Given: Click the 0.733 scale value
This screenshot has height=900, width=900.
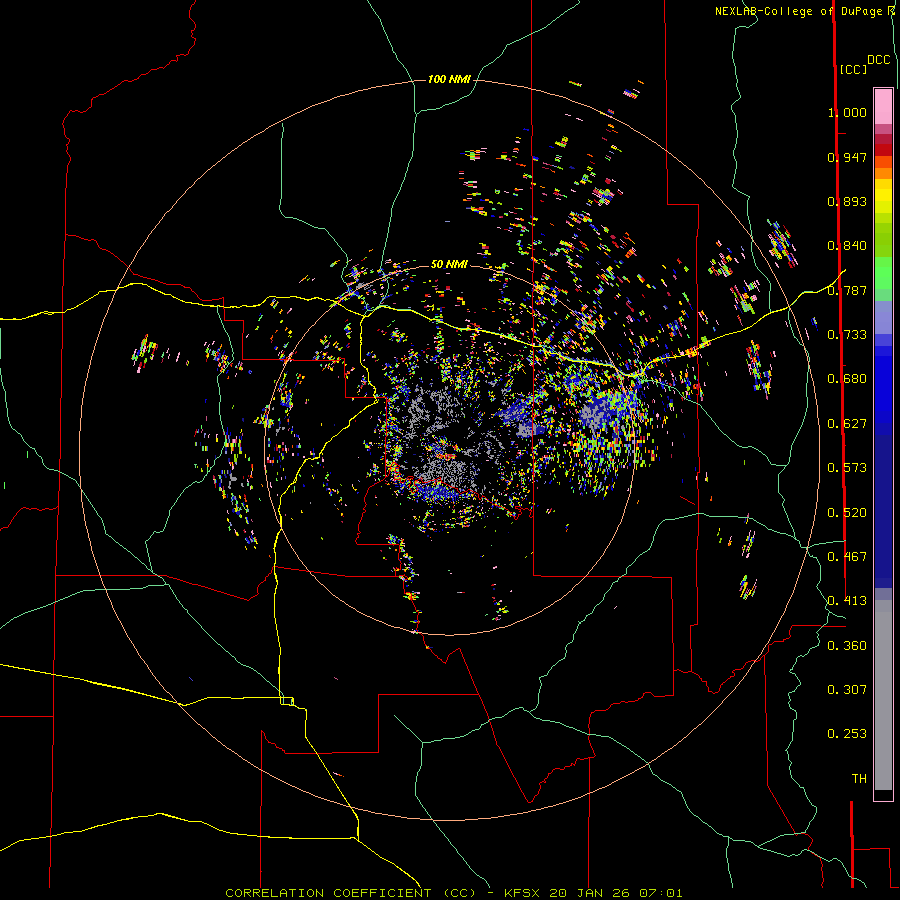Looking at the screenshot, I should [x=847, y=335].
